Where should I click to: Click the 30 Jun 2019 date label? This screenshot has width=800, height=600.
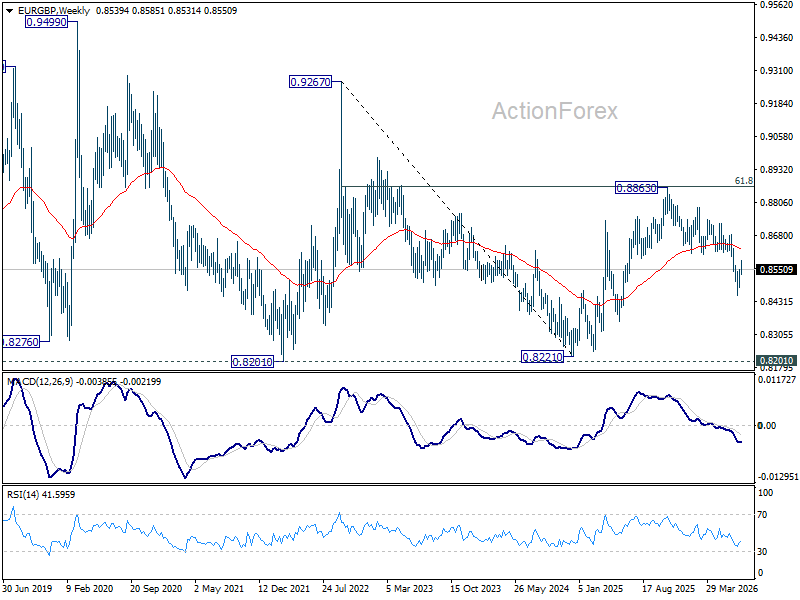click(27, 588)
